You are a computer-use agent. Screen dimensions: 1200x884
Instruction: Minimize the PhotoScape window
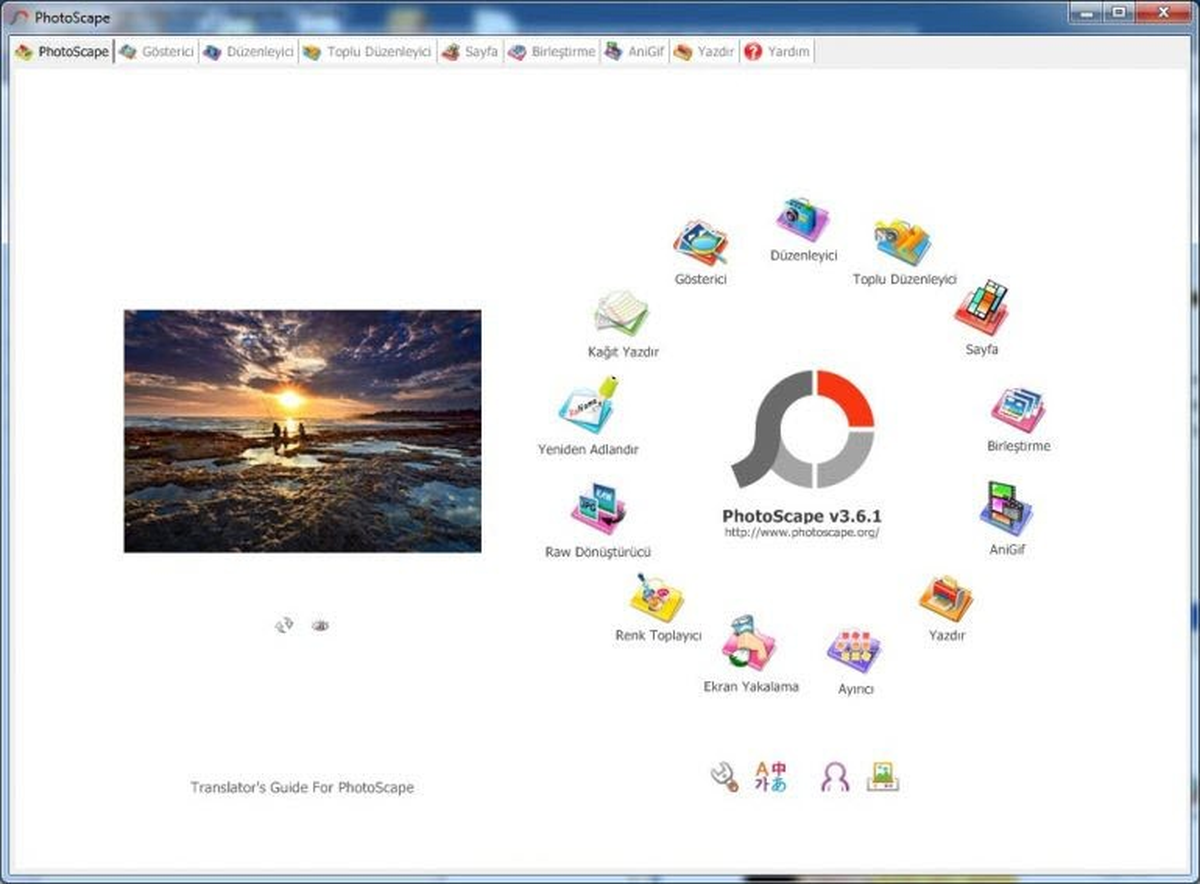1086,11
